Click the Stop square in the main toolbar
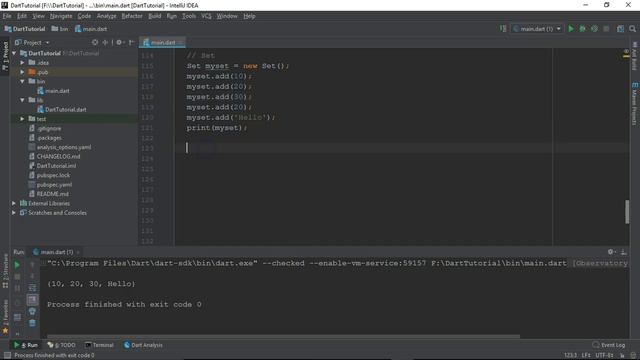Image resolution: width=640 pixels, height=360 pixels. (x=606, y=29)
